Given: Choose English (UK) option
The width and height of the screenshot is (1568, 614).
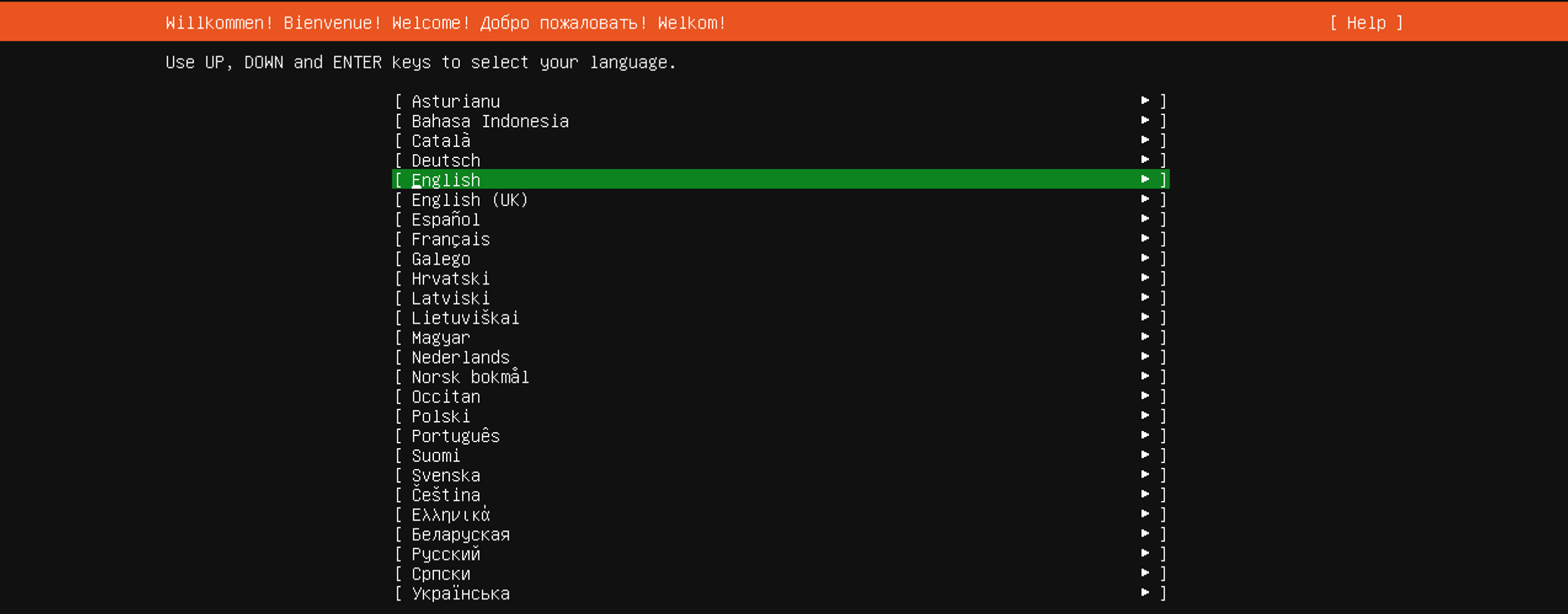Looking at the screenshot, I should [469, 200].
